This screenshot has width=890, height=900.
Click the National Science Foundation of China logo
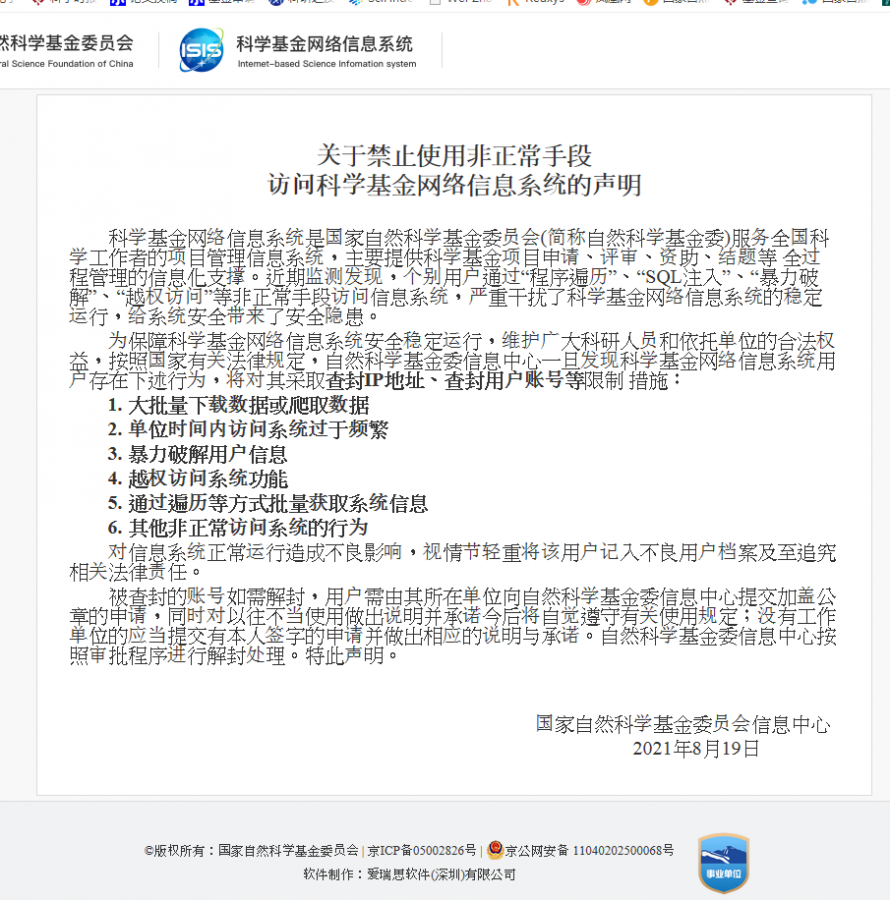point(66,51)
